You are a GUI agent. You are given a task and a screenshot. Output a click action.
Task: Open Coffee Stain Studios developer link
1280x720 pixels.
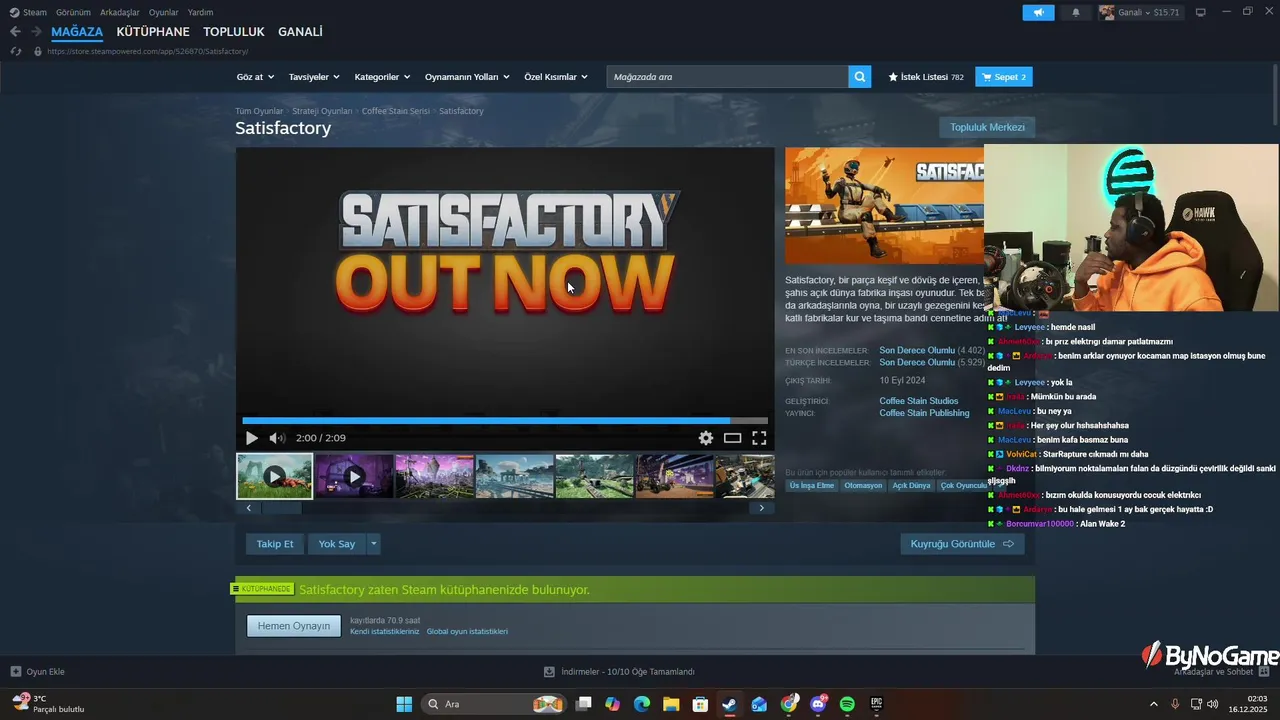[x=919, y=401]
